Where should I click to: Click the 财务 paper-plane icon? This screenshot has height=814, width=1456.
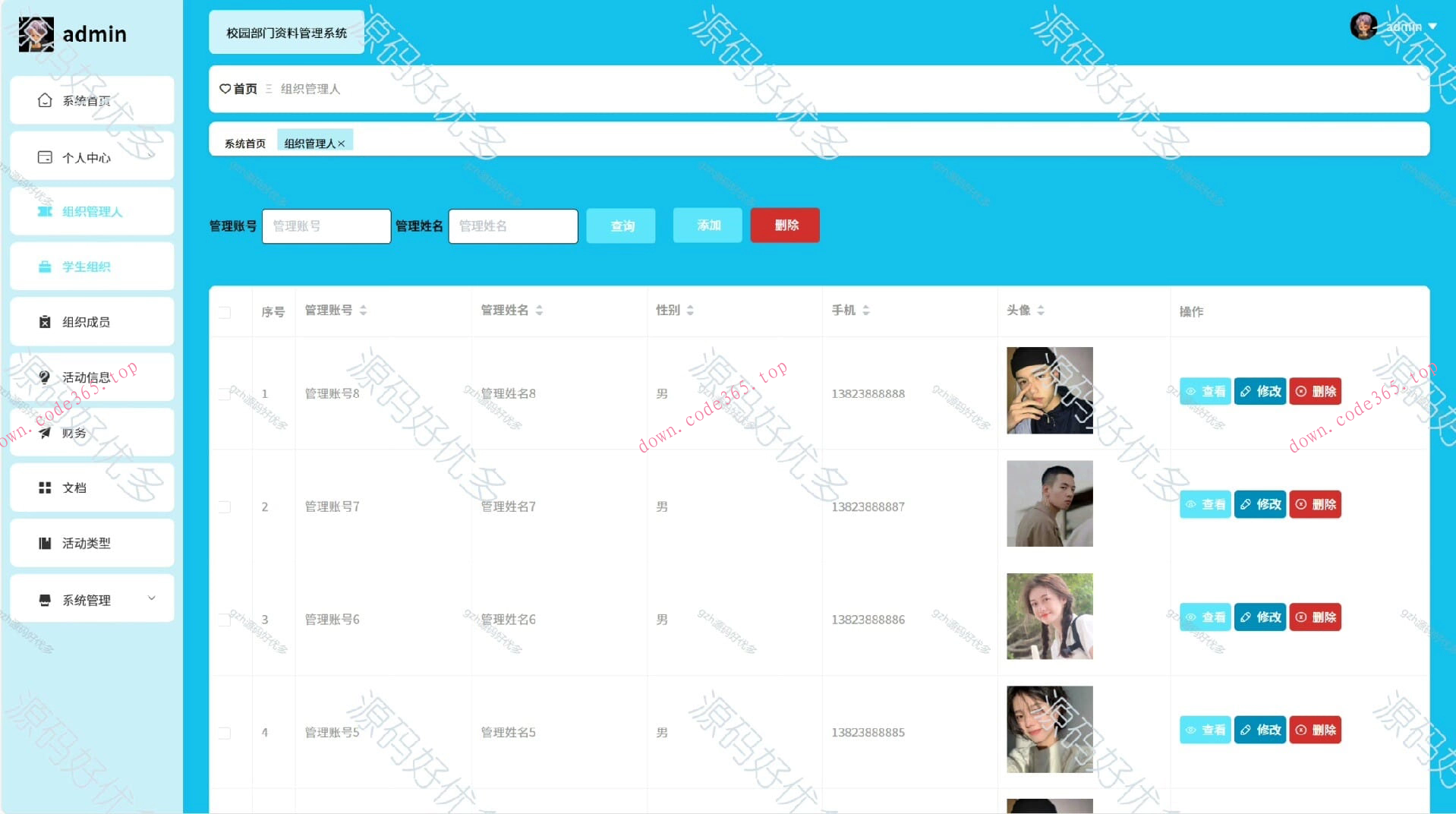click(44, 433)
